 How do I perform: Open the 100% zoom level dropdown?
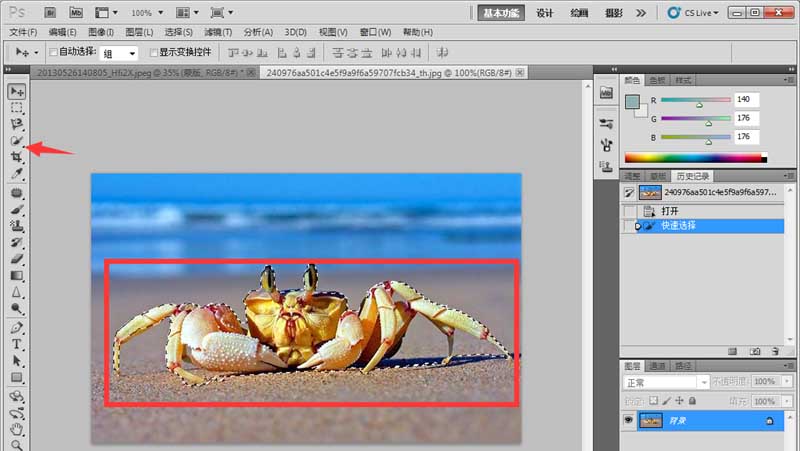147,13
